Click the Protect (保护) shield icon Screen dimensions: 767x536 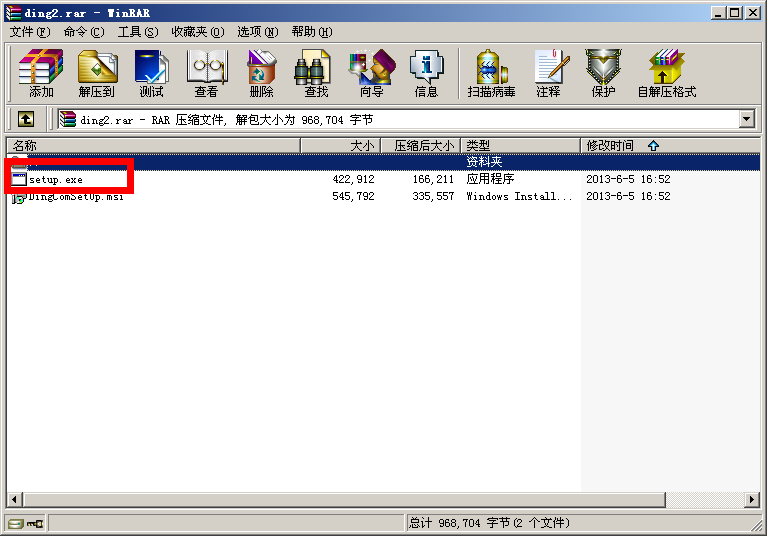[604, 73]
